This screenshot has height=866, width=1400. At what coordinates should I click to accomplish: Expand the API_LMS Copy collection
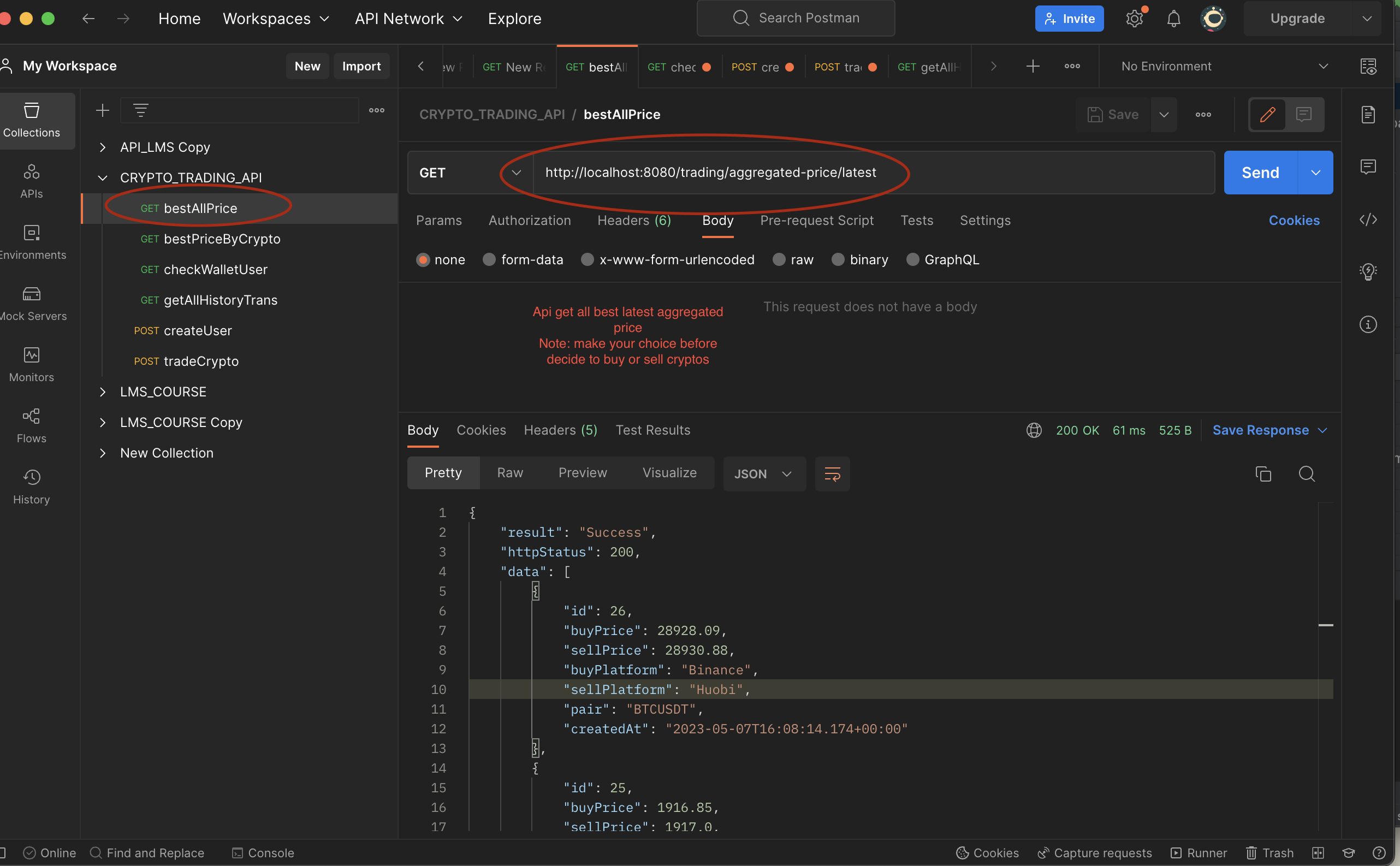[x=103, y=147]
